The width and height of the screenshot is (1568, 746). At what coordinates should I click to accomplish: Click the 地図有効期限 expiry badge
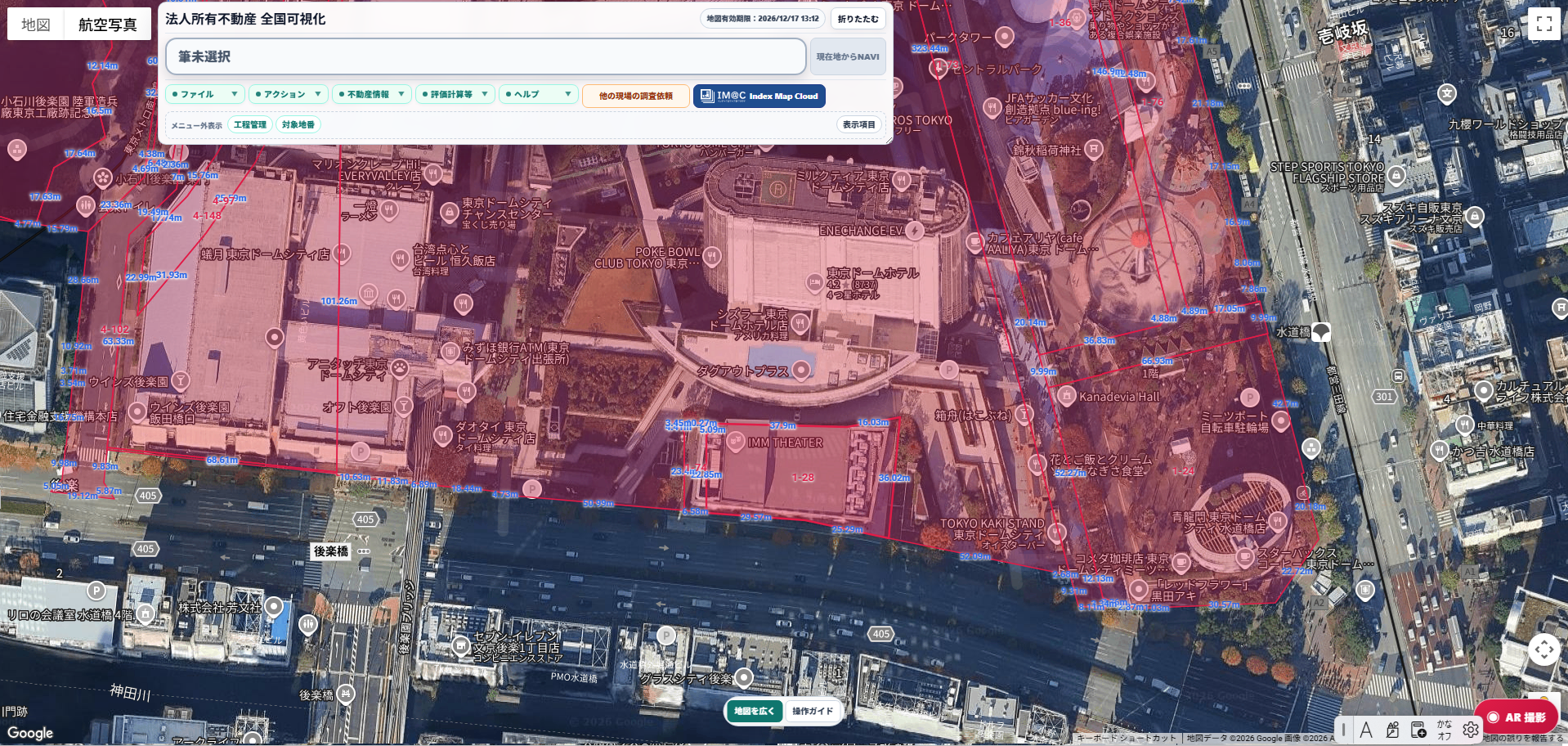tap(762, 19)
